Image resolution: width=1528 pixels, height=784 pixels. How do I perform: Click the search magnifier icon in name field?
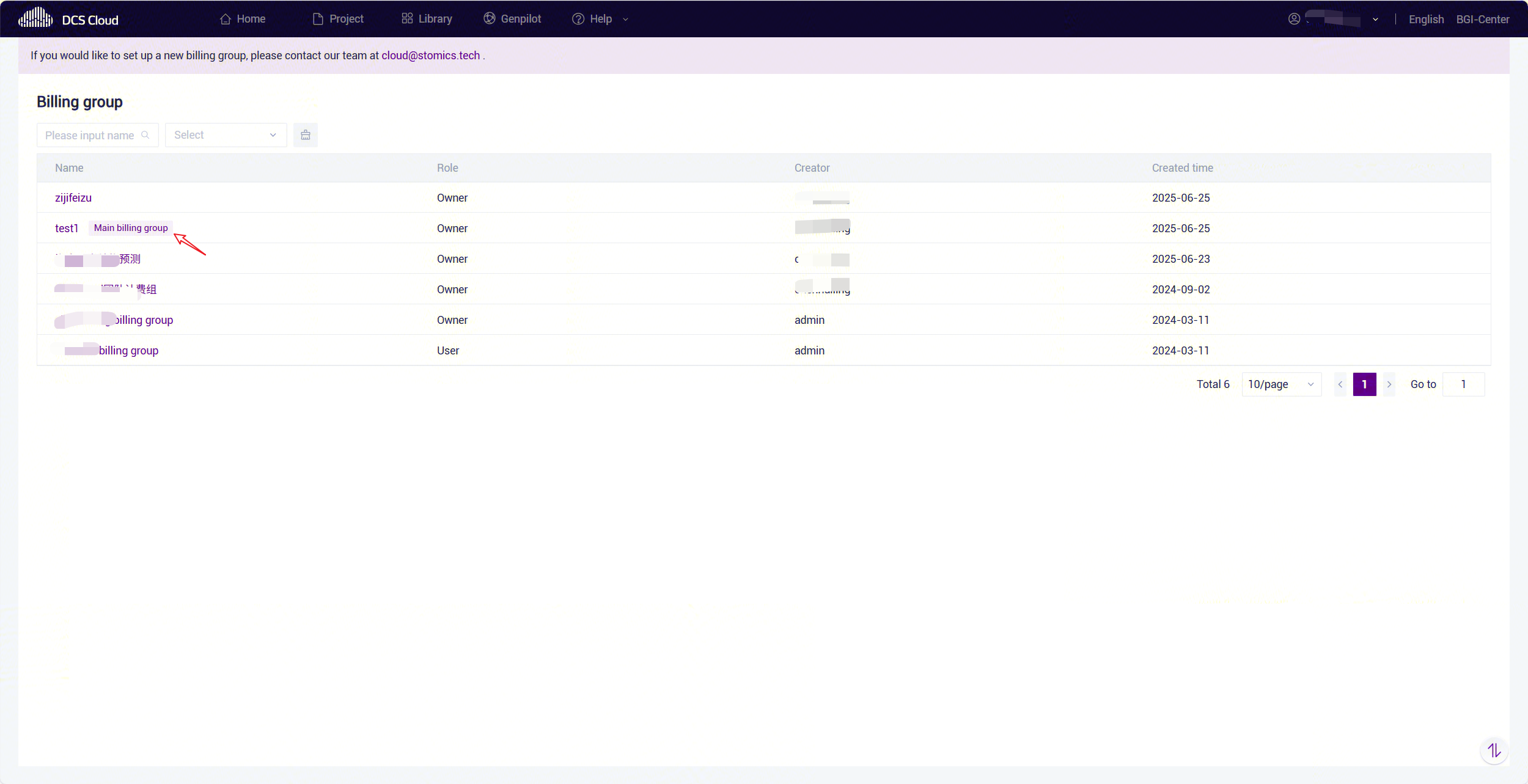[x=145, y=135]
